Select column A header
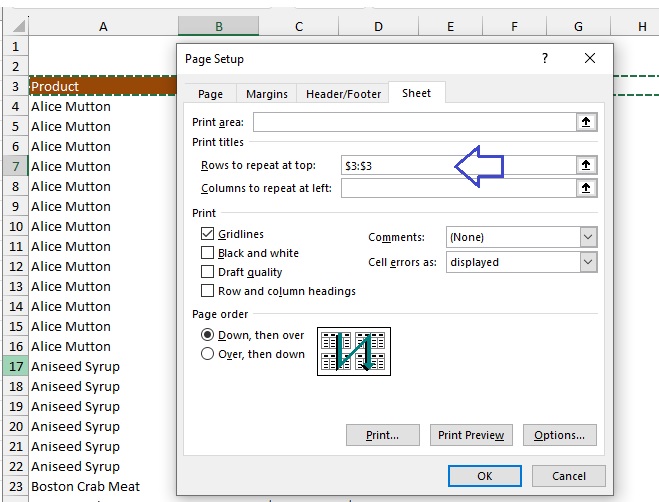659x502 pixels. click(x=103, y=26)
